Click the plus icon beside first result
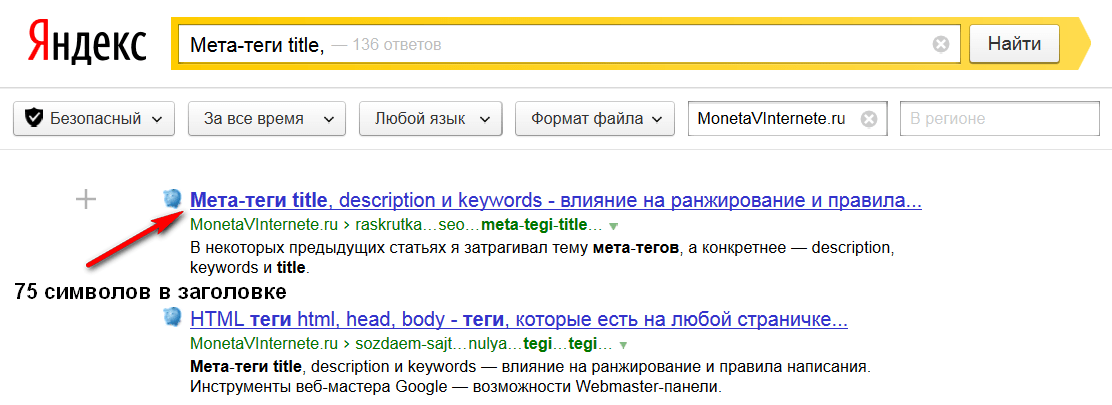Viewport: 1112px width, 405px height. [87, 200]
